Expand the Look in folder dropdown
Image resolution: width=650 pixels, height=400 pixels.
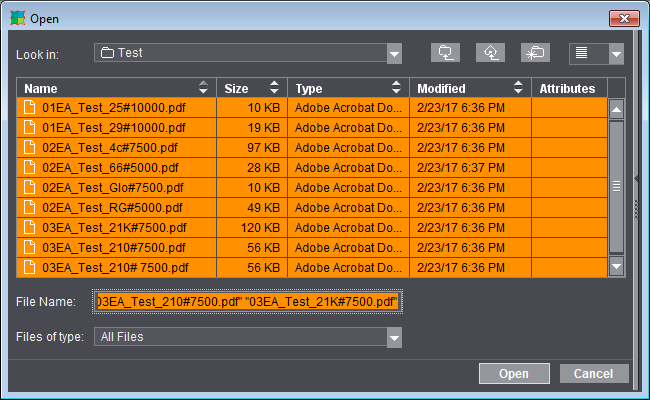[394, 54]
